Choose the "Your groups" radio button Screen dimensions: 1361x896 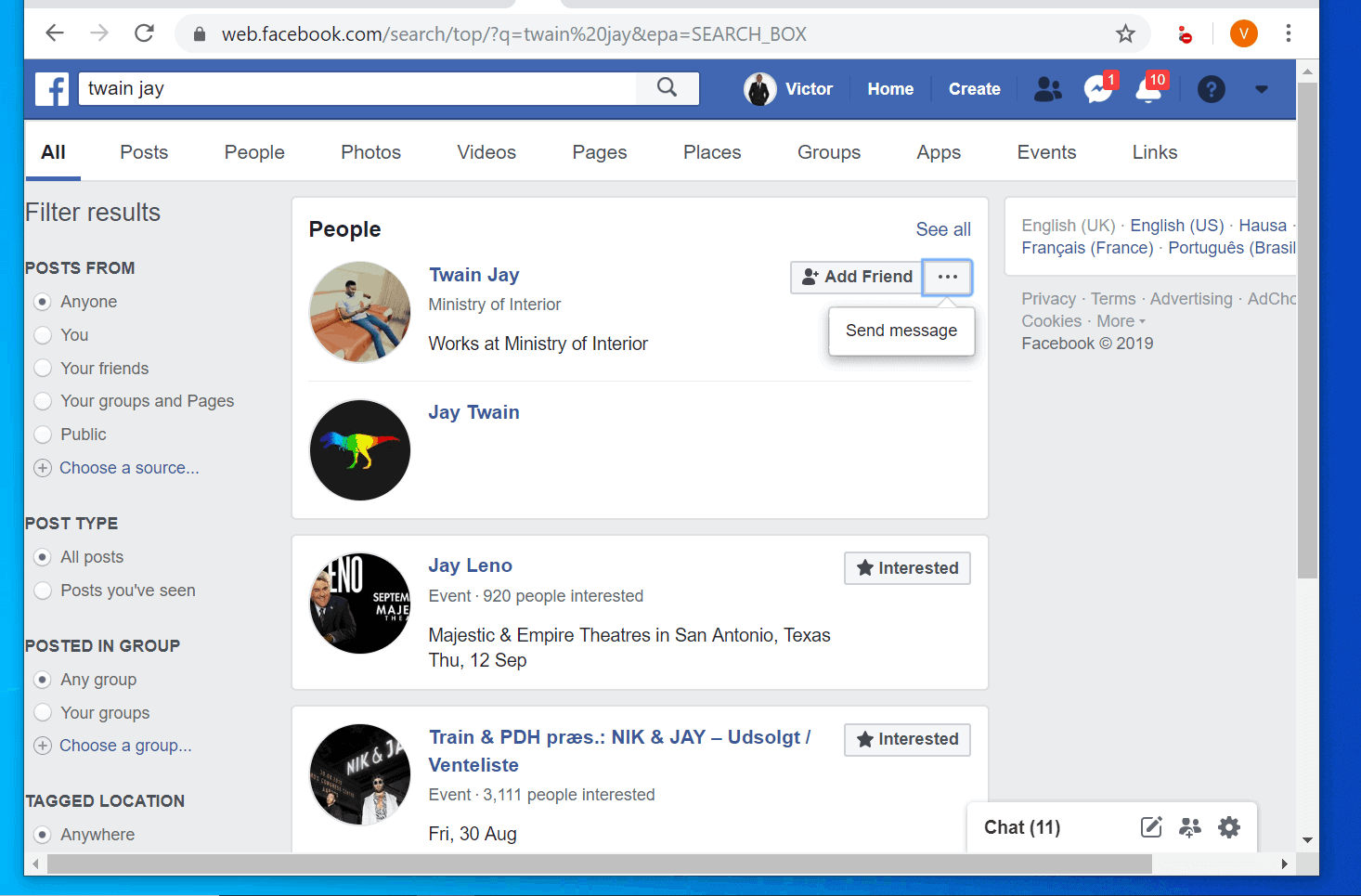coord(43,713)
